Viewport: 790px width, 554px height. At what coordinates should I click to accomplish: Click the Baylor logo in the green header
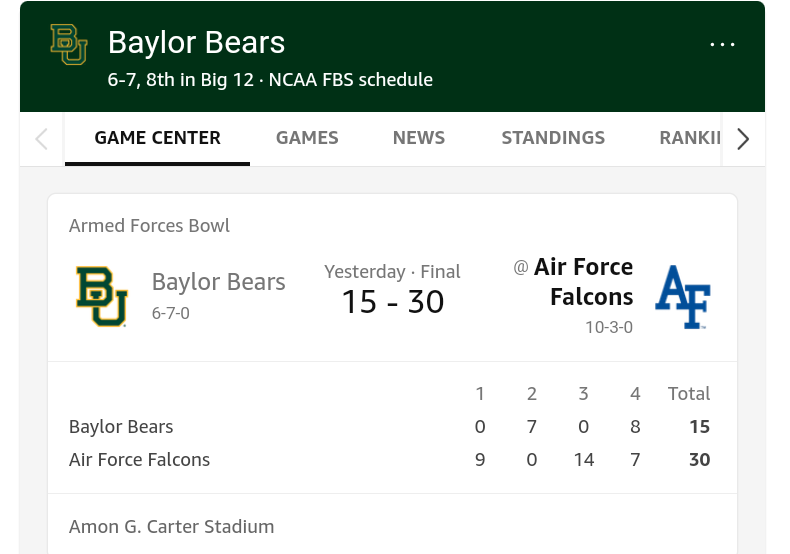point(69,45)
